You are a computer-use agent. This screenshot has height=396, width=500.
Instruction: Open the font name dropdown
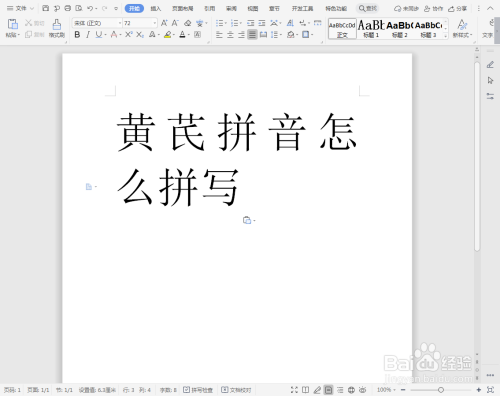tap(120, 23)
